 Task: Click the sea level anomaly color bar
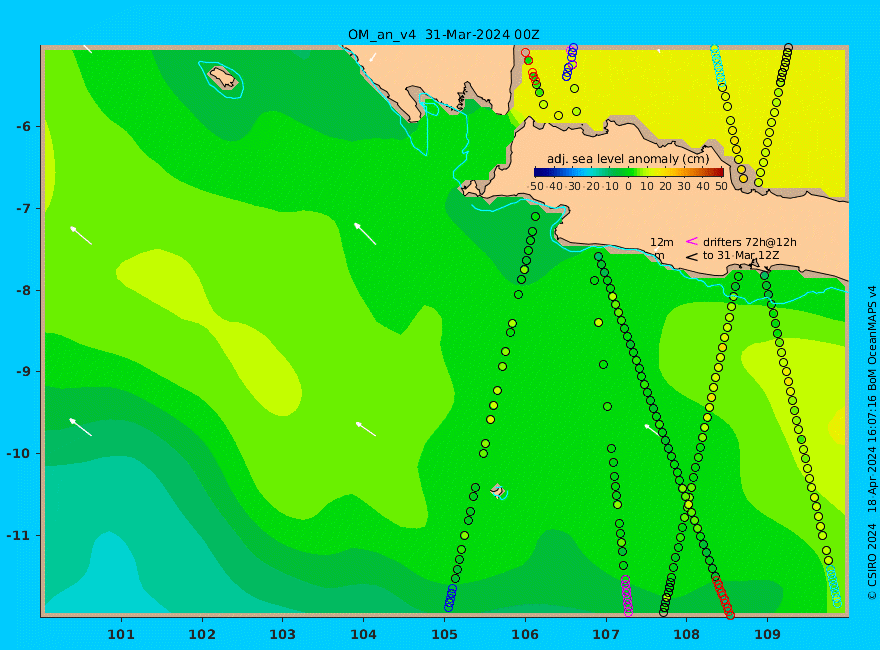pos(629,172)
